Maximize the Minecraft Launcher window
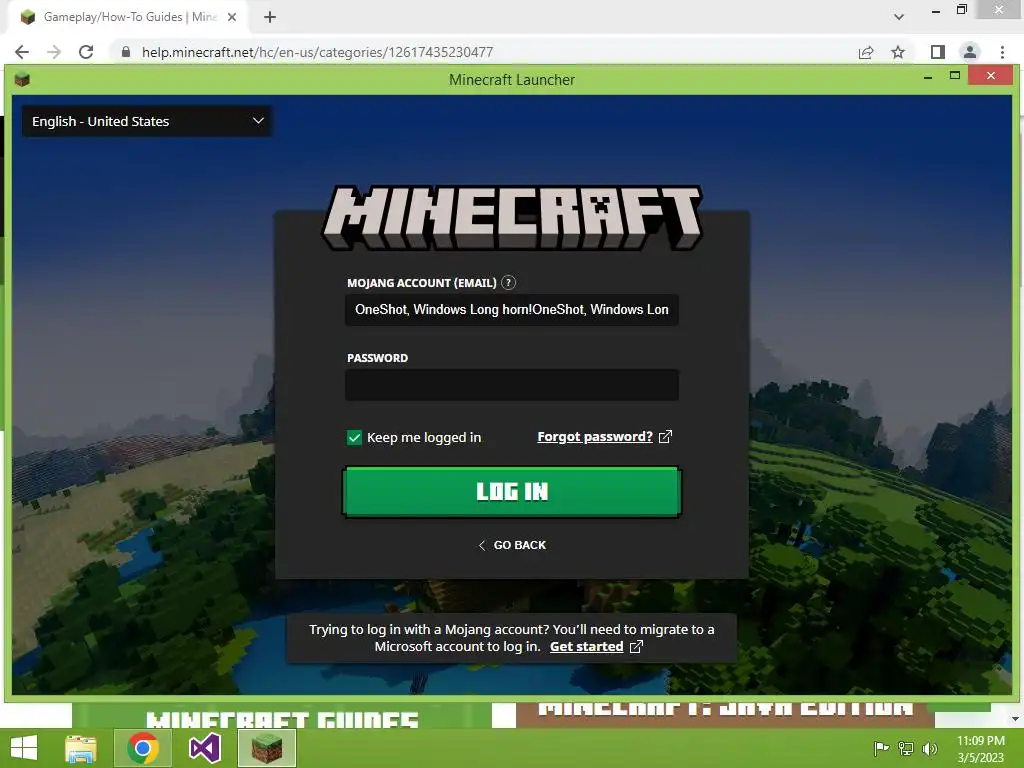Viewport: 1024px width, 768px height. point(955,76)
